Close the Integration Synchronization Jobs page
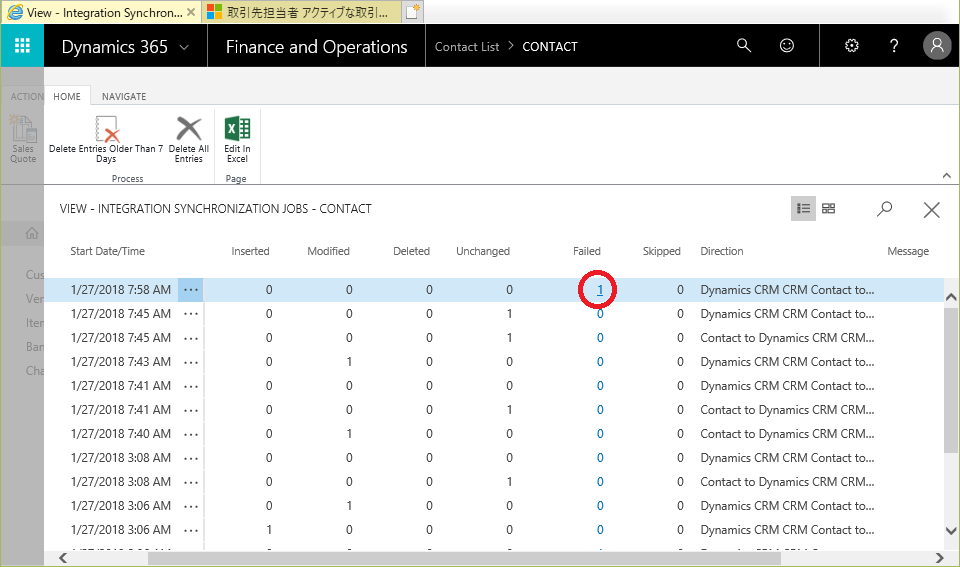The image size is (960, 567). 931,210
